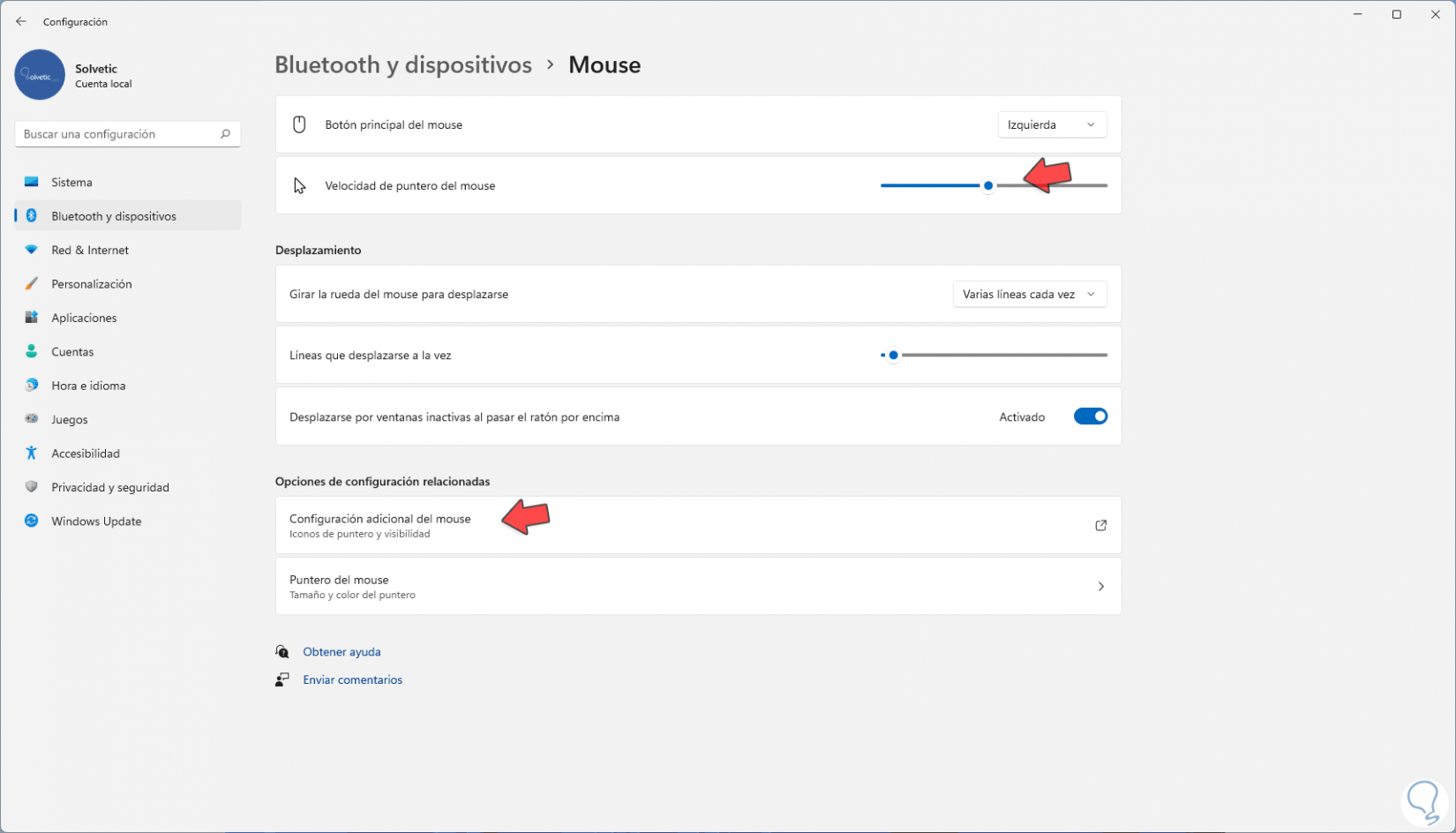Click the back arrow in Configuración header
Image resolution: width=1456 pixels, height=833 pixels.
(21, 21)
